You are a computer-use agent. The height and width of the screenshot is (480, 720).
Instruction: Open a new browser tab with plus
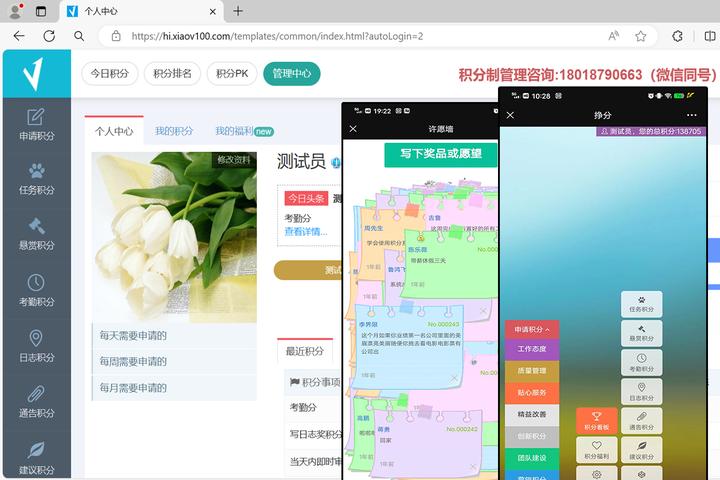click(x=238, y=11)
